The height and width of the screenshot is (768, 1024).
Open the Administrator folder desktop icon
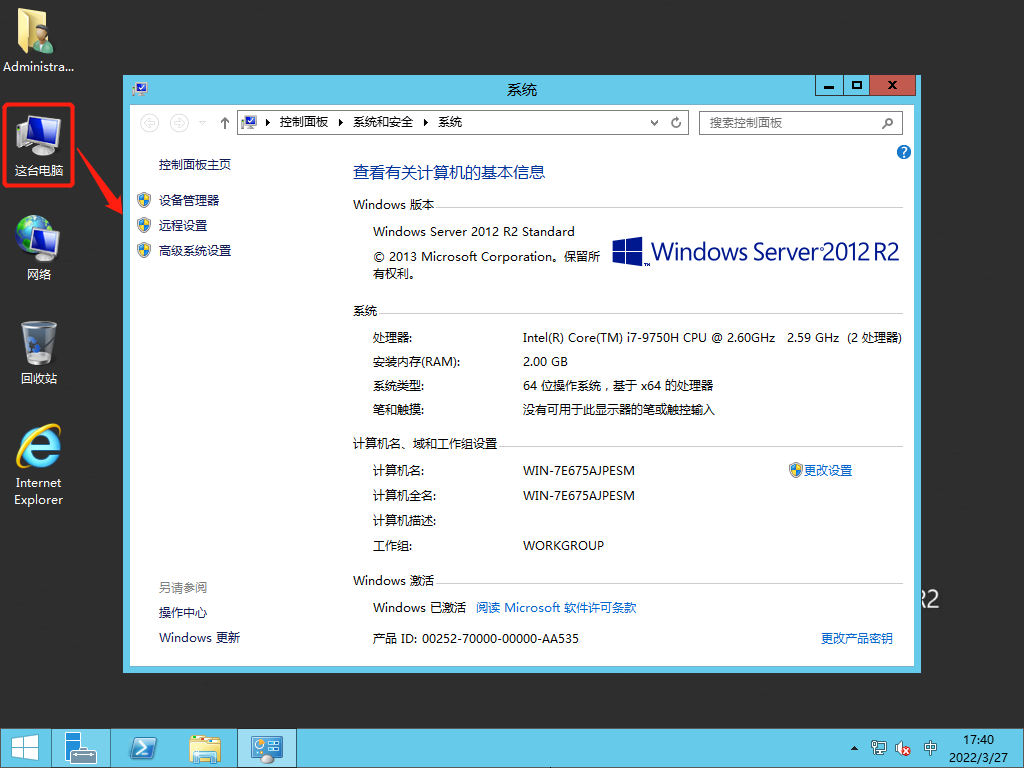[x=38, y=40]
